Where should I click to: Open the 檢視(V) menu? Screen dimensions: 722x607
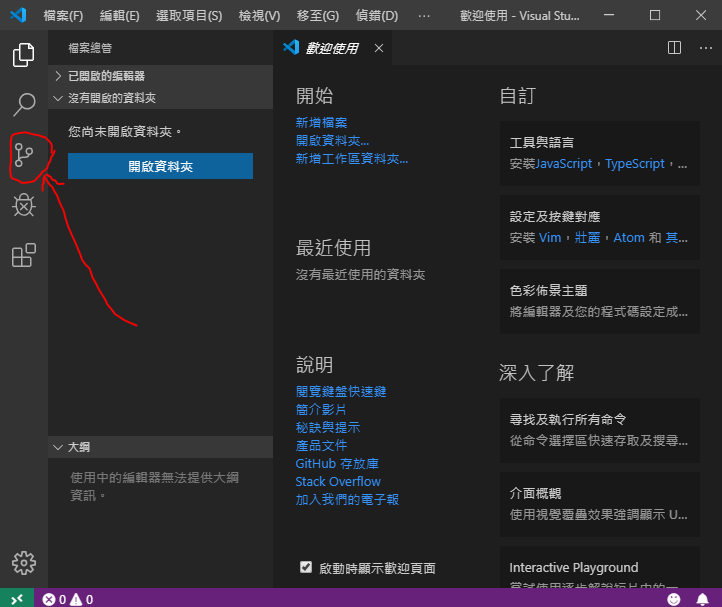click(x=259, y=16)
